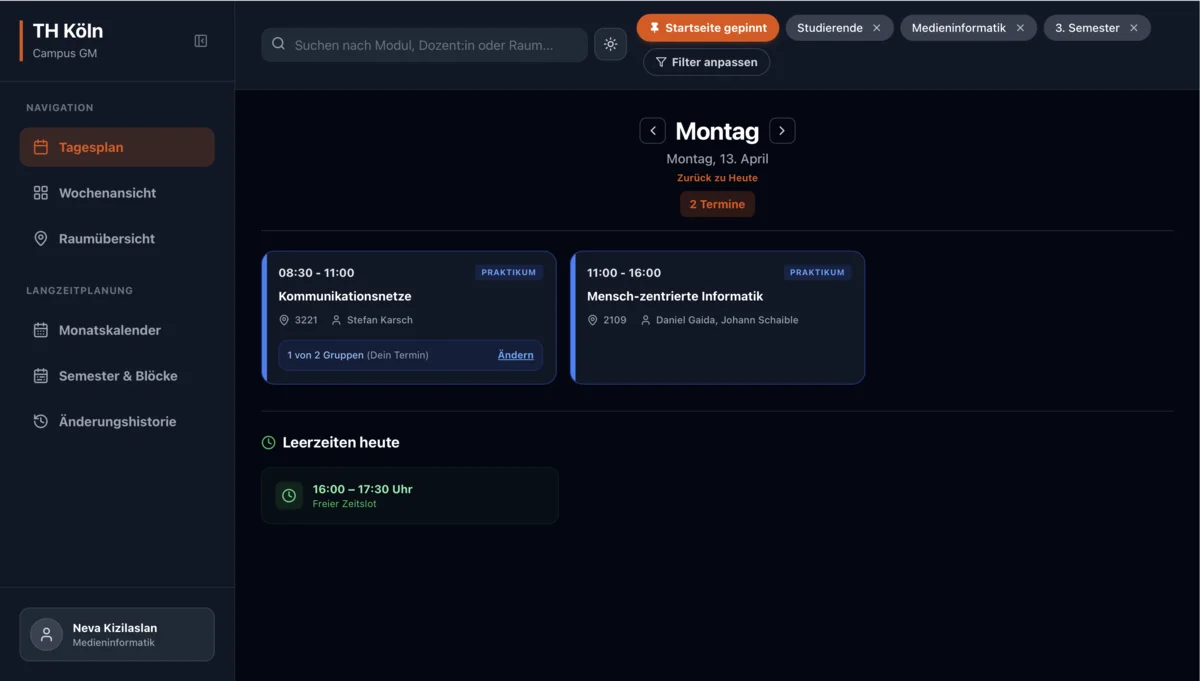
Task: Click Ändern link in Kommunikationsnetze card
Action: (515, 355)
